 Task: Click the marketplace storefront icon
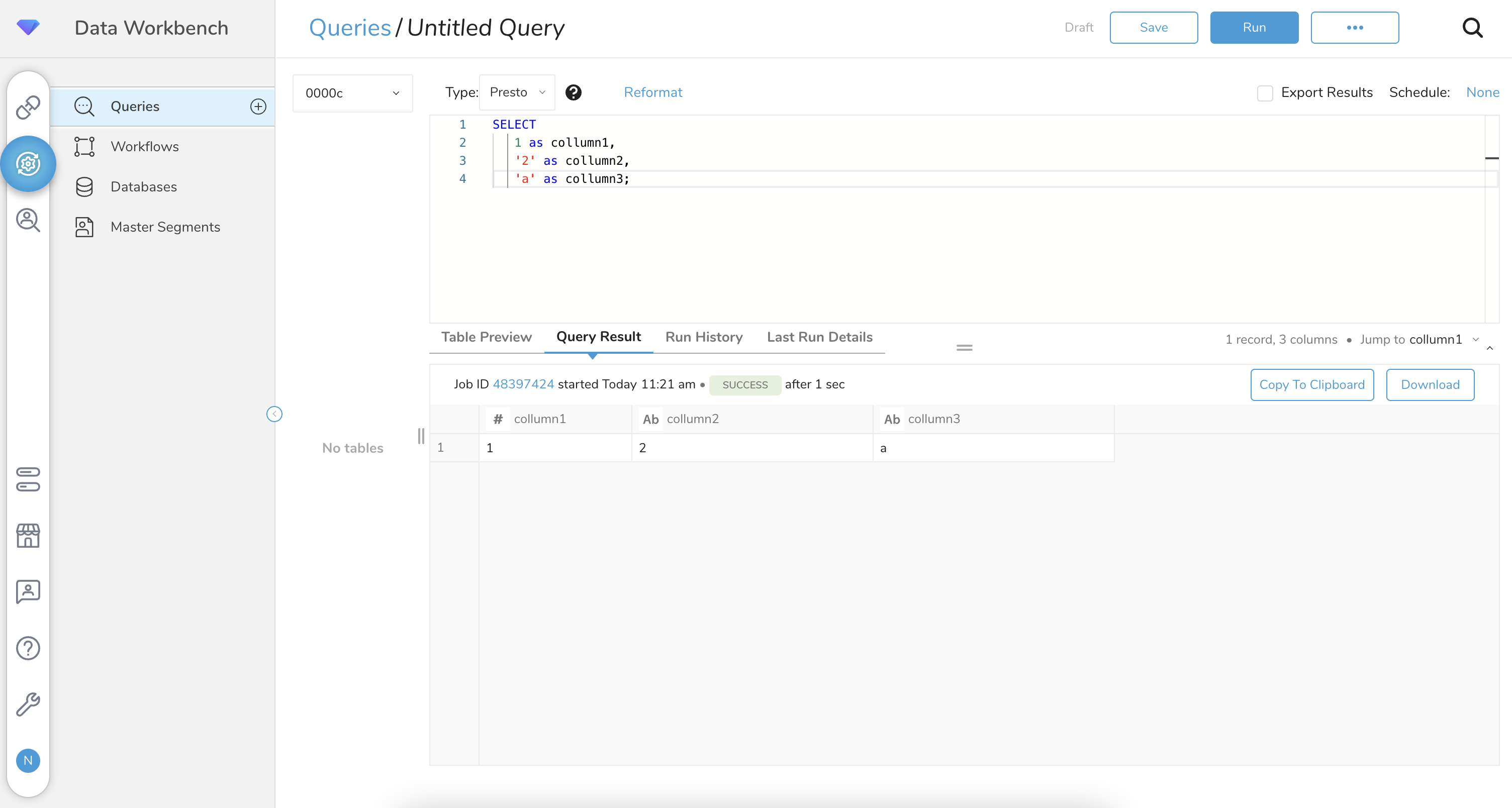coord(28,535)
